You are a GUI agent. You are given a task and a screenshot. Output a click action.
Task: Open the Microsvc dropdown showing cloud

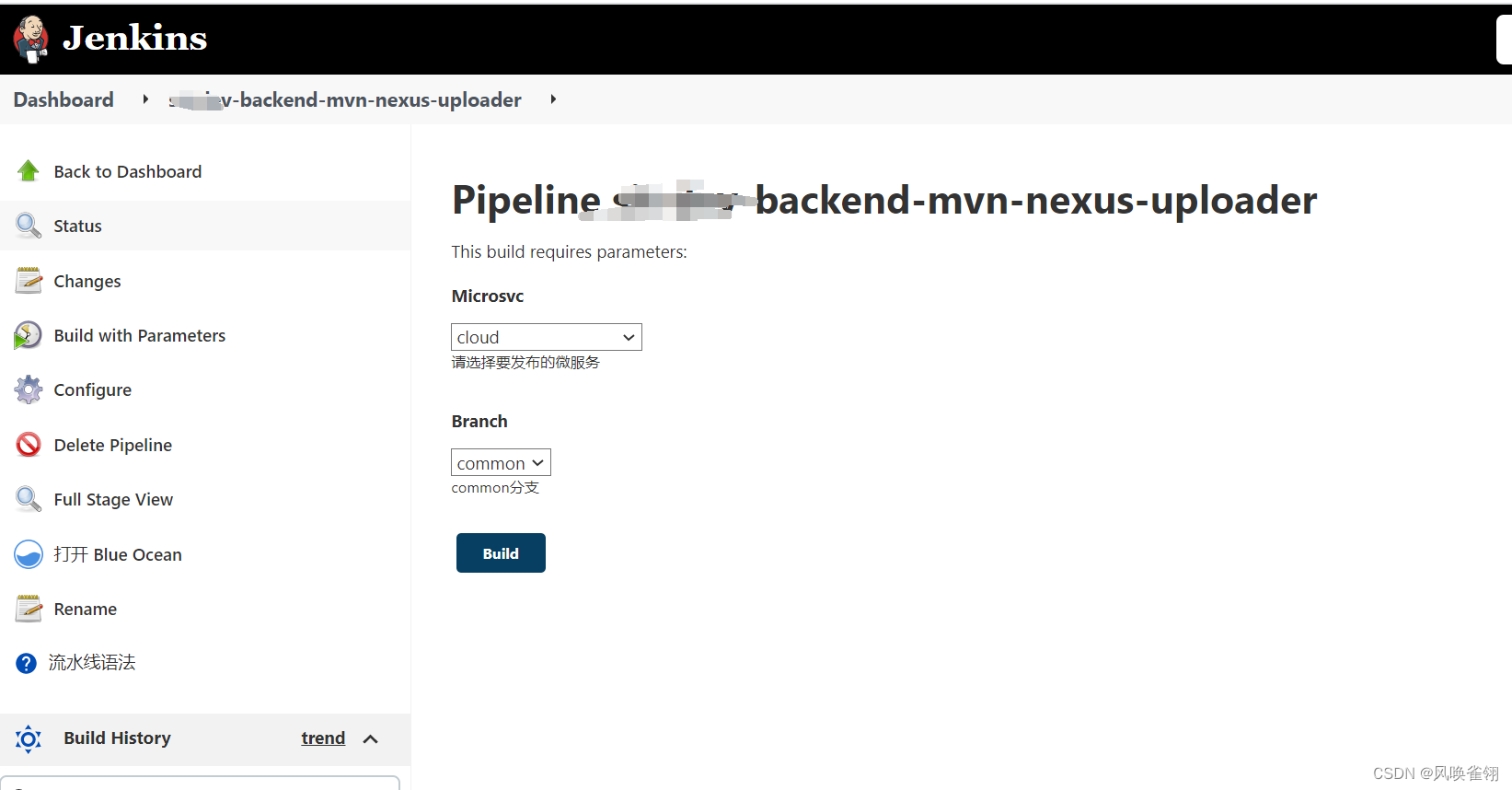[x=546, y=336]
